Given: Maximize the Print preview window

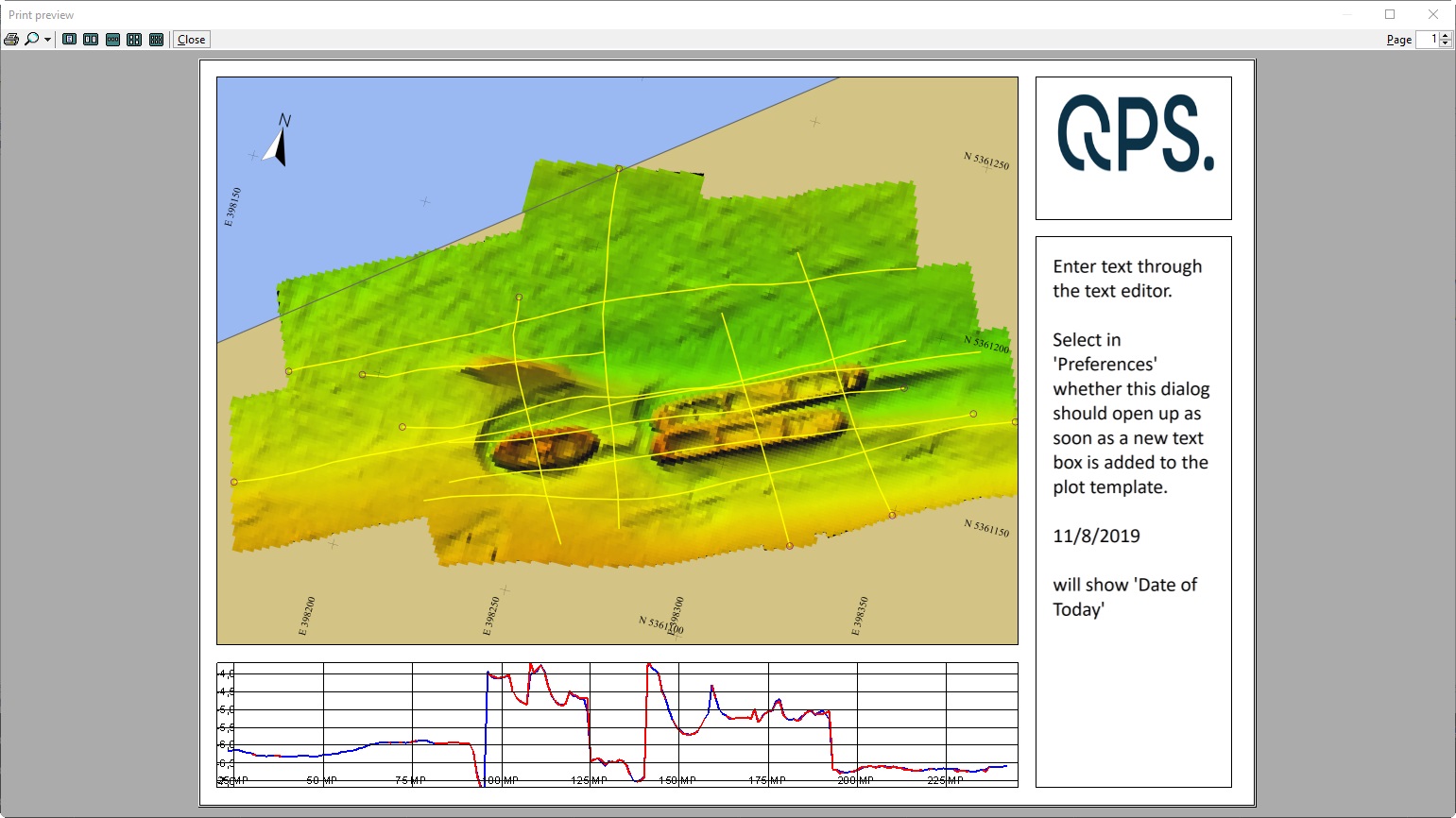Looking at the screenshot, I should point(1389,14).
